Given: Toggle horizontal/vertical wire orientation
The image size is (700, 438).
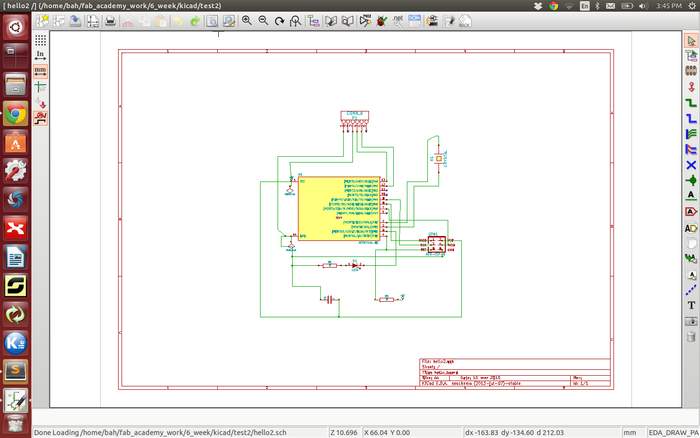Looking at the screenshot, I should 41,118.
